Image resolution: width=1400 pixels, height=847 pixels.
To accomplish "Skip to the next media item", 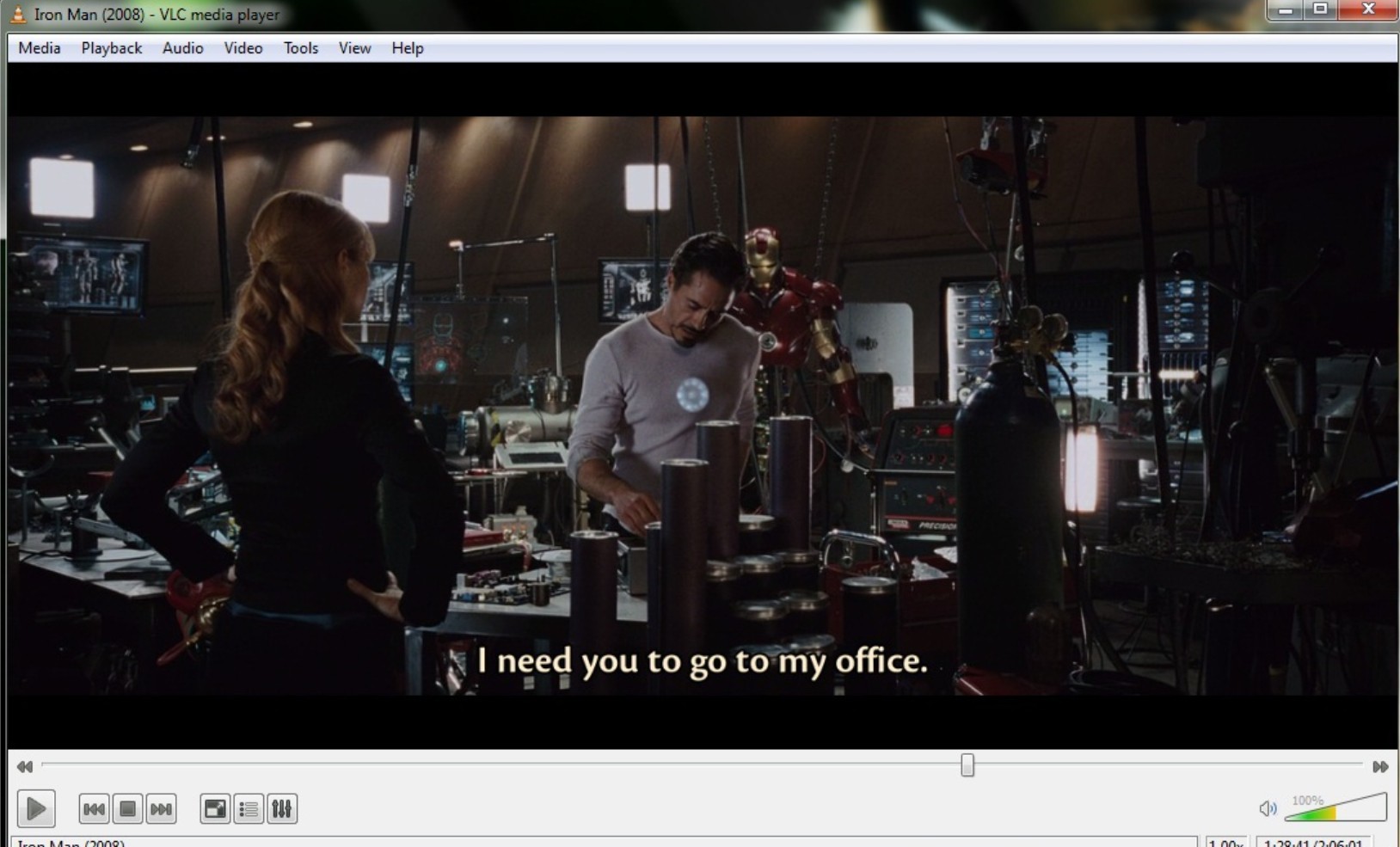I will 161,808.
